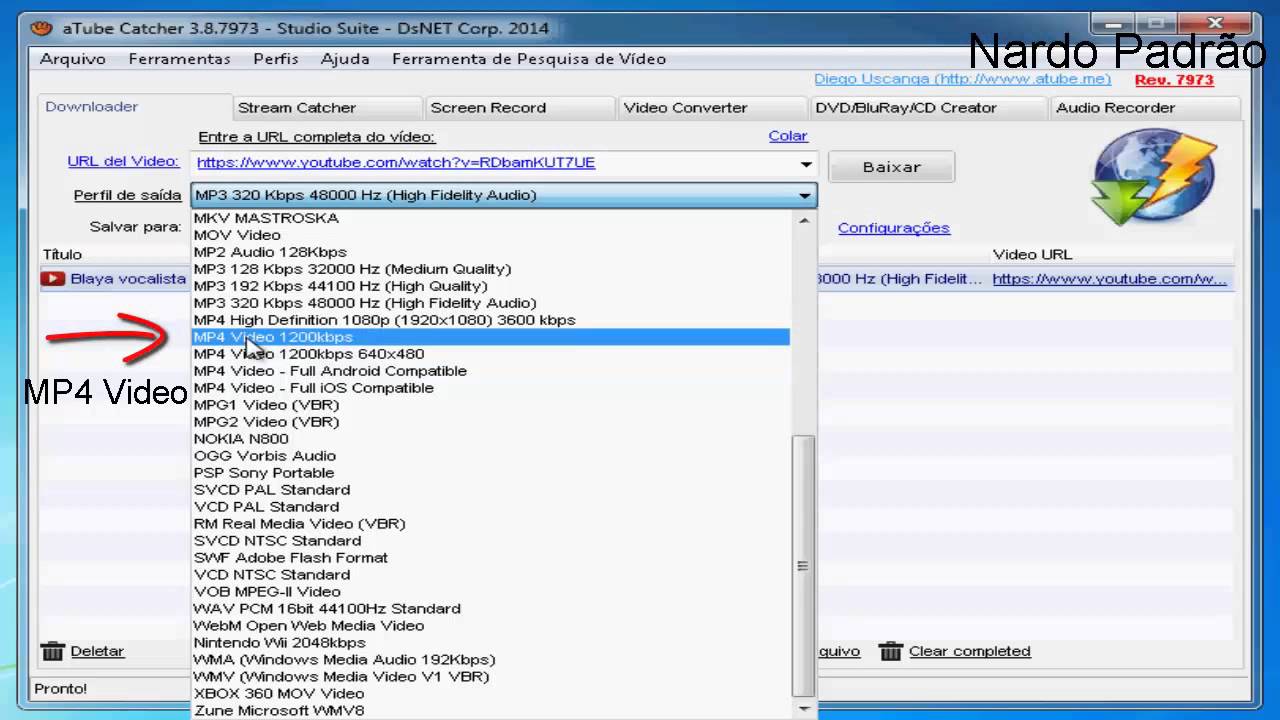Select MP4 Video Full Android Compatible
1280x720 pixels.
[491, 371]
